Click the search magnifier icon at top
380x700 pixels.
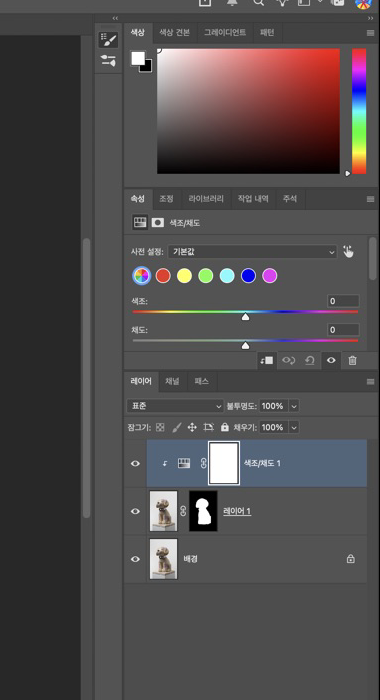coord(259,2)
